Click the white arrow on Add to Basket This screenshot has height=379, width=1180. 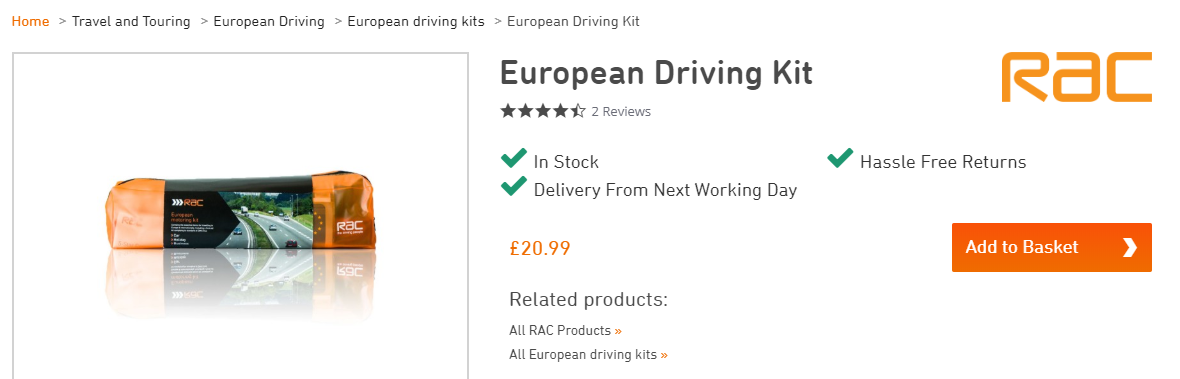[1130, 247]
